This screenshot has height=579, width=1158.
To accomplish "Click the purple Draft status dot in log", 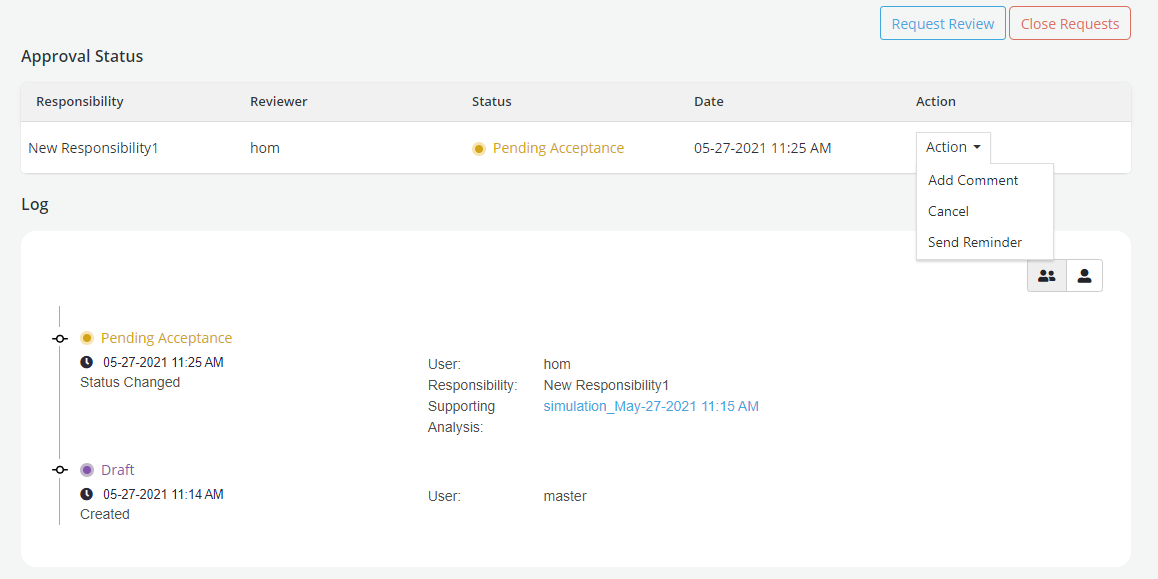I will 87,470.
